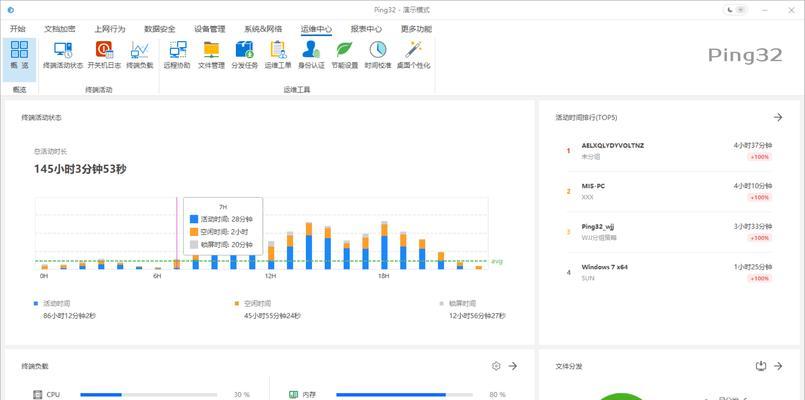The image size is (805, 400).
Task: Click the 内存 memory usage progress bar
Action: (404, 395)
